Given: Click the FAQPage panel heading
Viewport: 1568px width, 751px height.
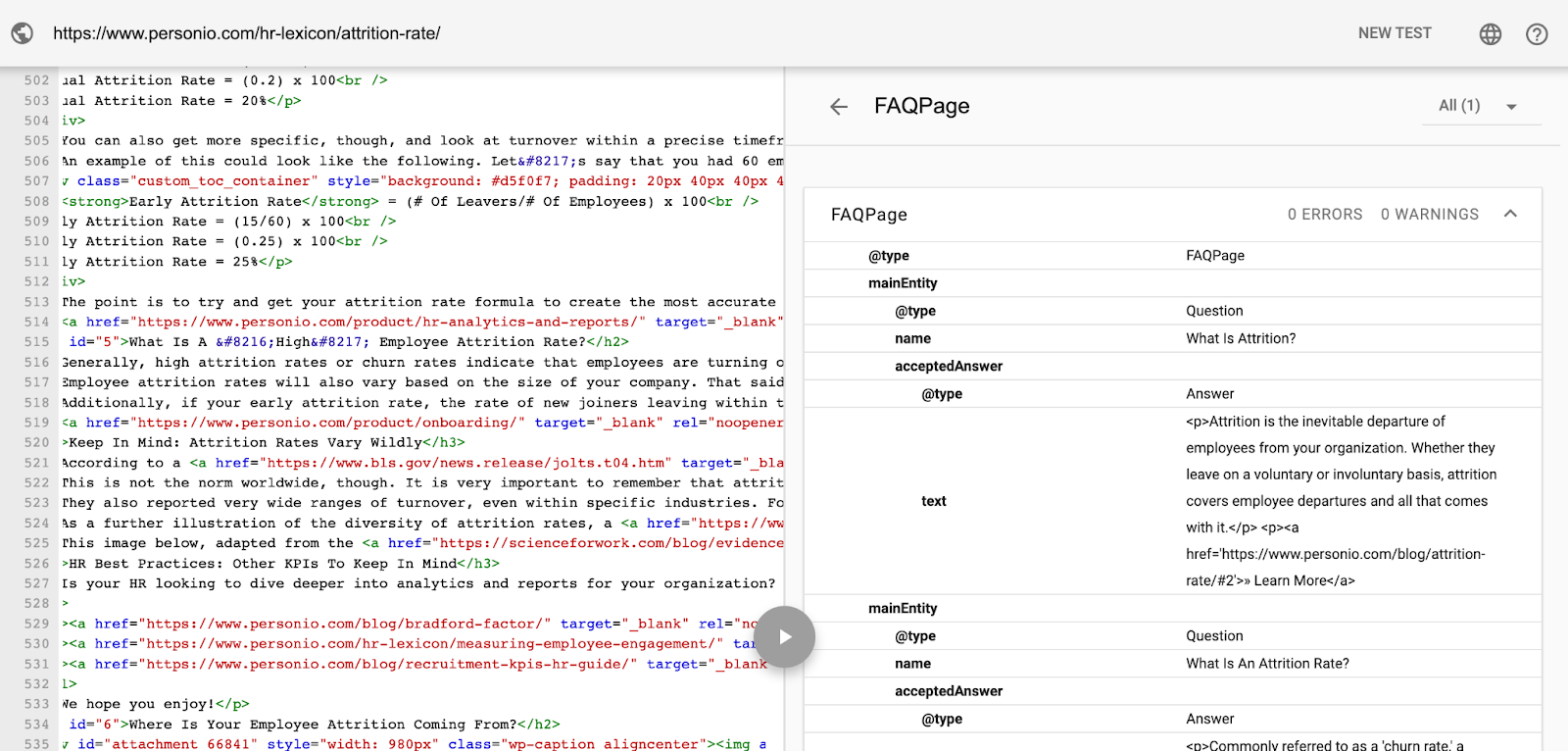Looking at the screenshot, I should pos(922,106).
